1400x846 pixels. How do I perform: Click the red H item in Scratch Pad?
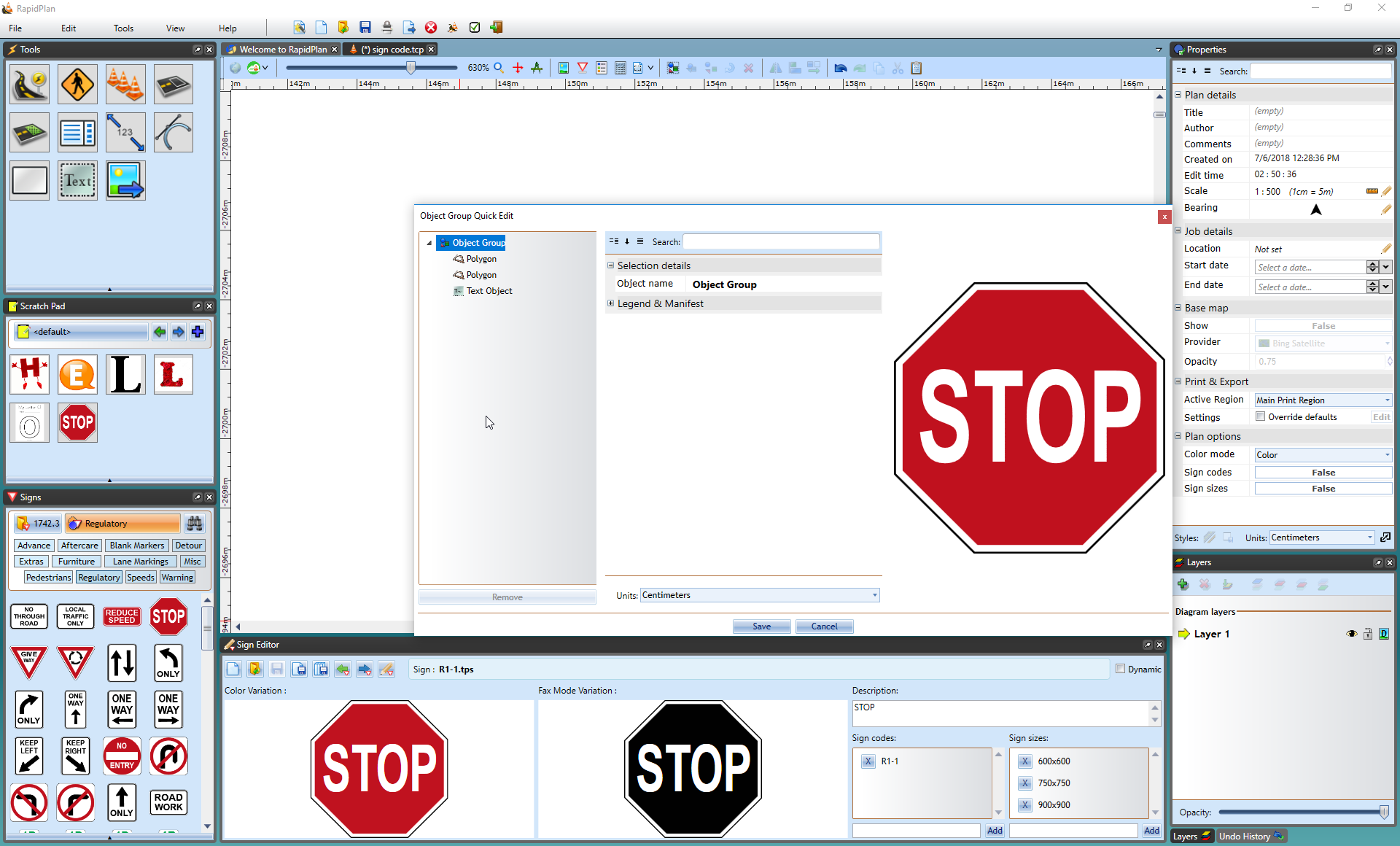point(30,375)
